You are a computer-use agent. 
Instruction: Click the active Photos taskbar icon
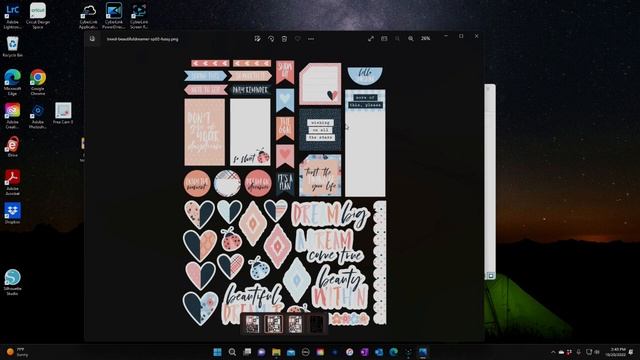click(x=423, y=352)
